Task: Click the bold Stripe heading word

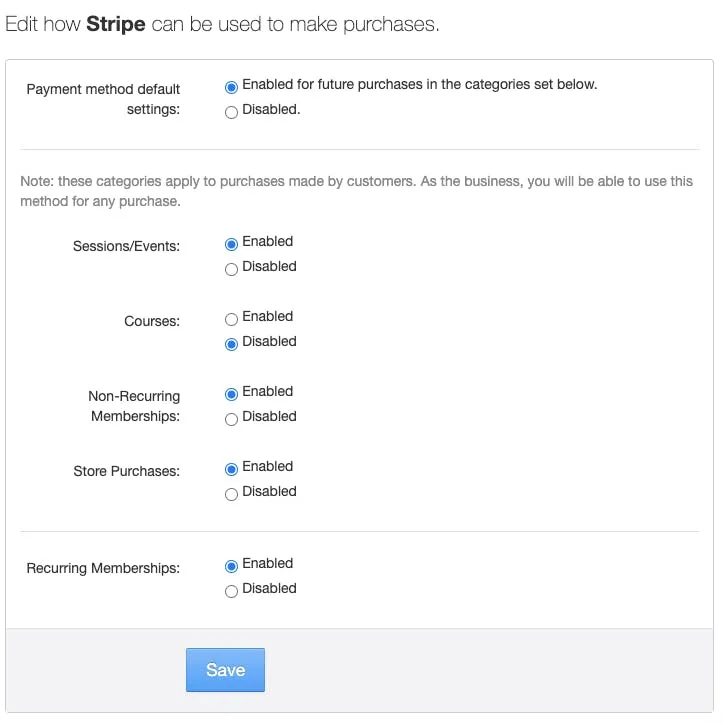Action: pos(116,24)
